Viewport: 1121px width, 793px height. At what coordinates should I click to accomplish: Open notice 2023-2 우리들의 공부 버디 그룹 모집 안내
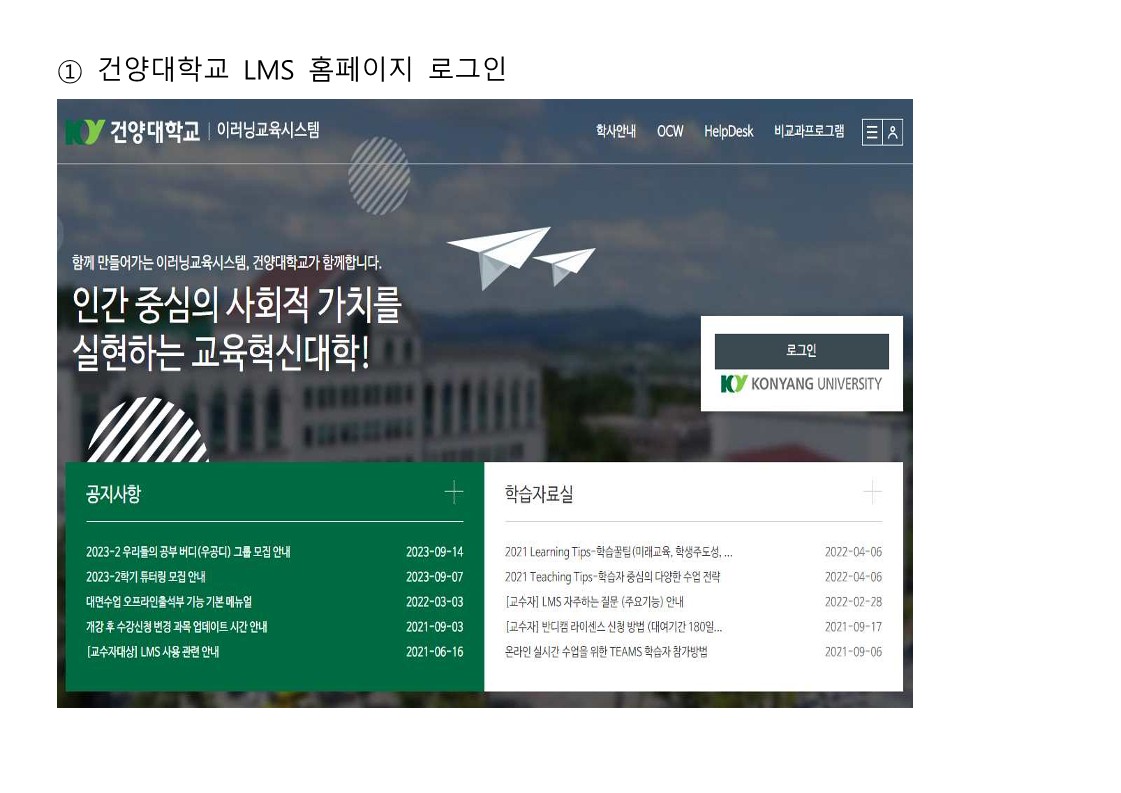click(188, 552)
